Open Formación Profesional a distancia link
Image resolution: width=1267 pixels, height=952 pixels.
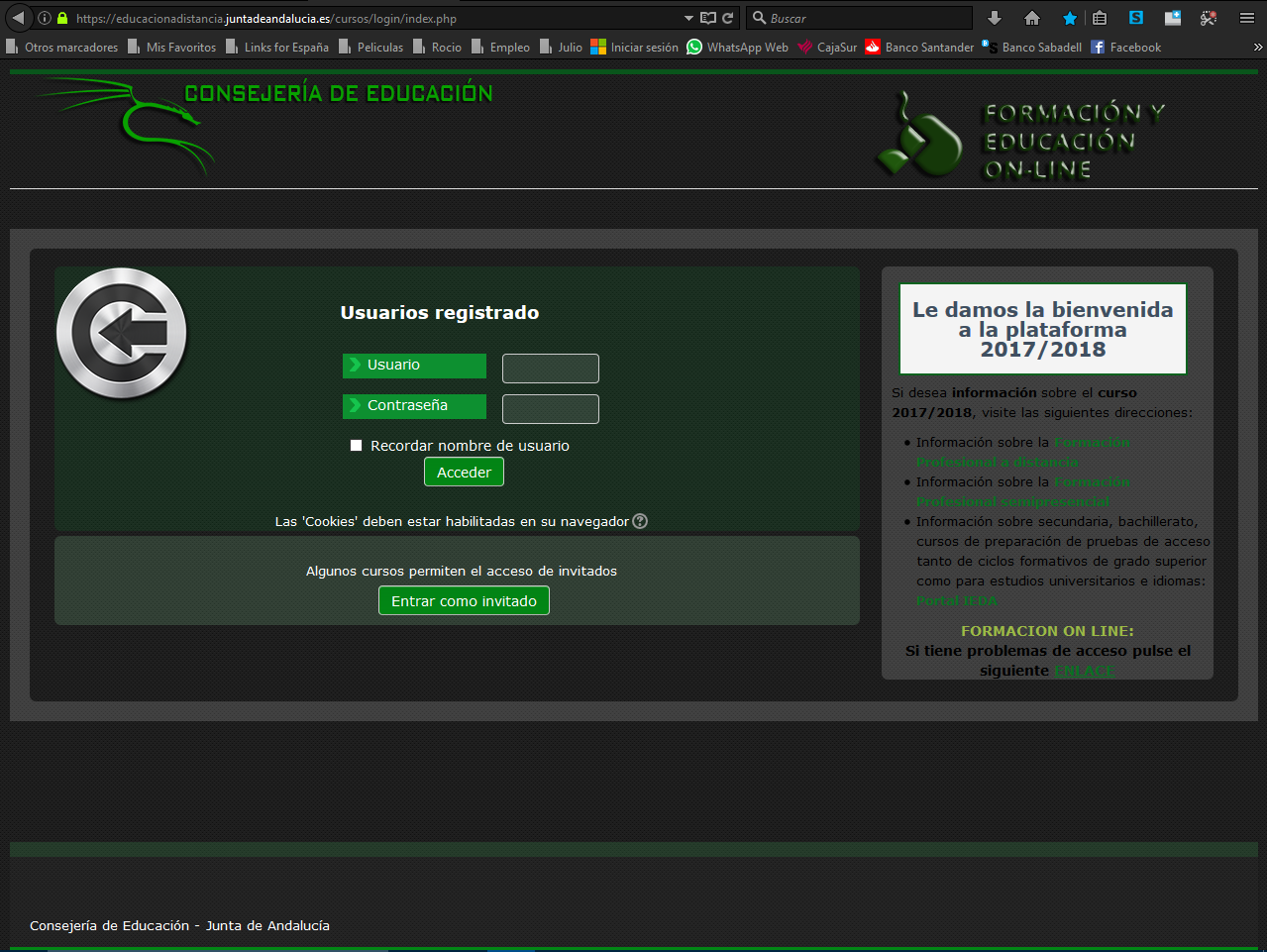1022,452
